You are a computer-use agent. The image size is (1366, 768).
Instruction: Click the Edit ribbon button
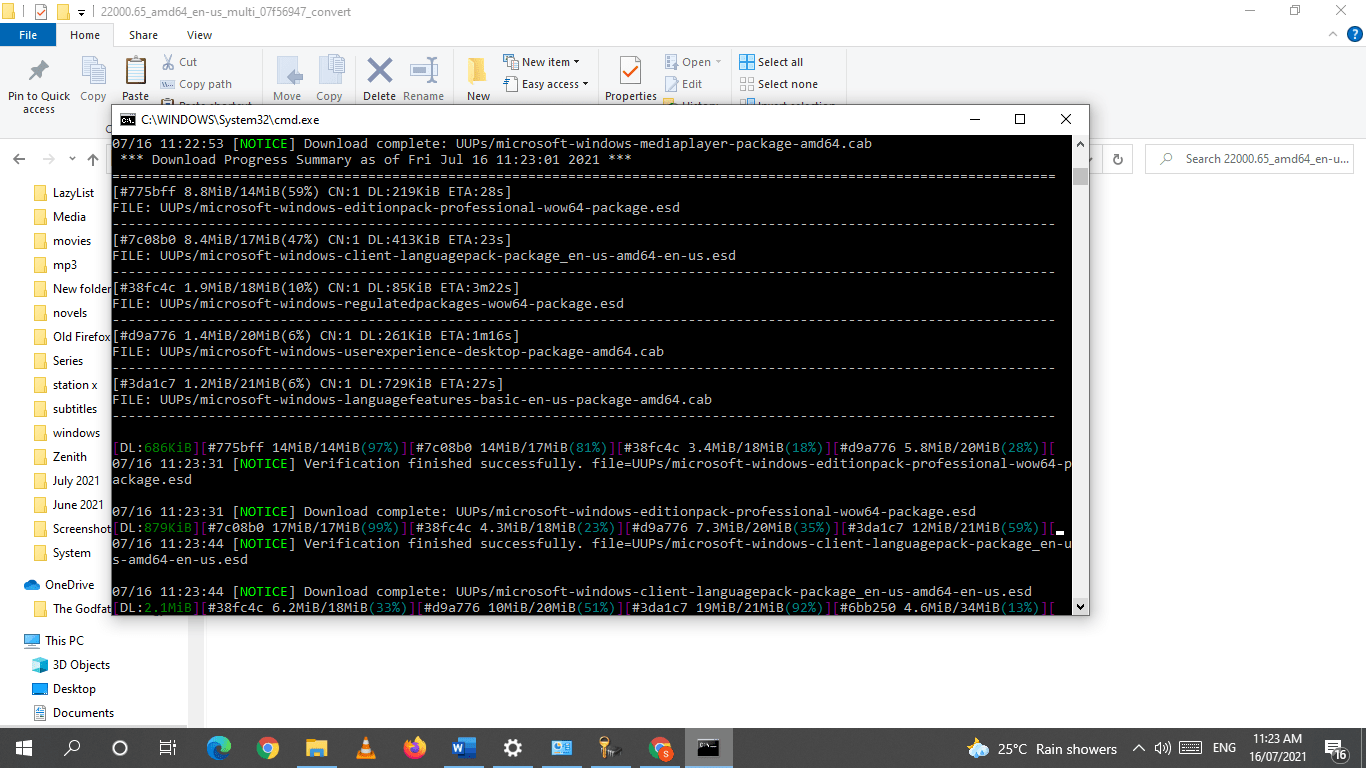(x=683, y=84)
